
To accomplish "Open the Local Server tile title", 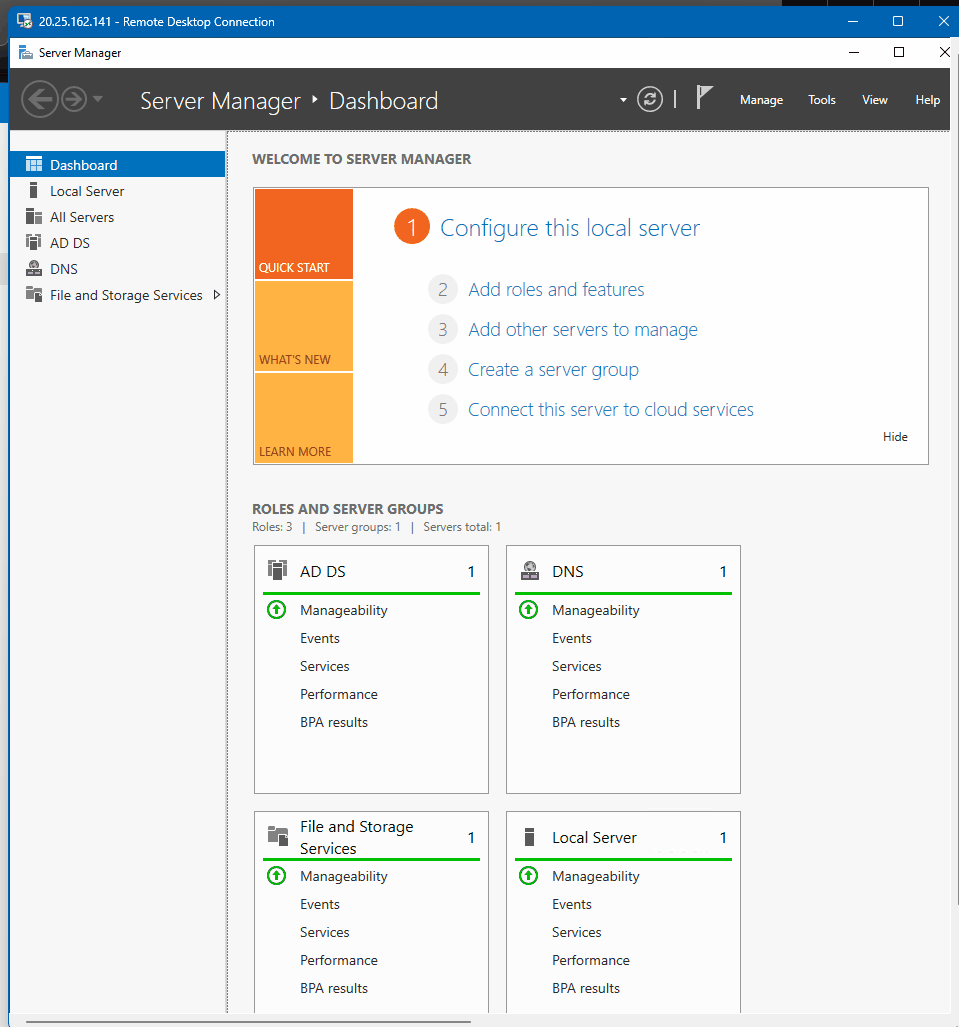I will [x=594, y=838].
